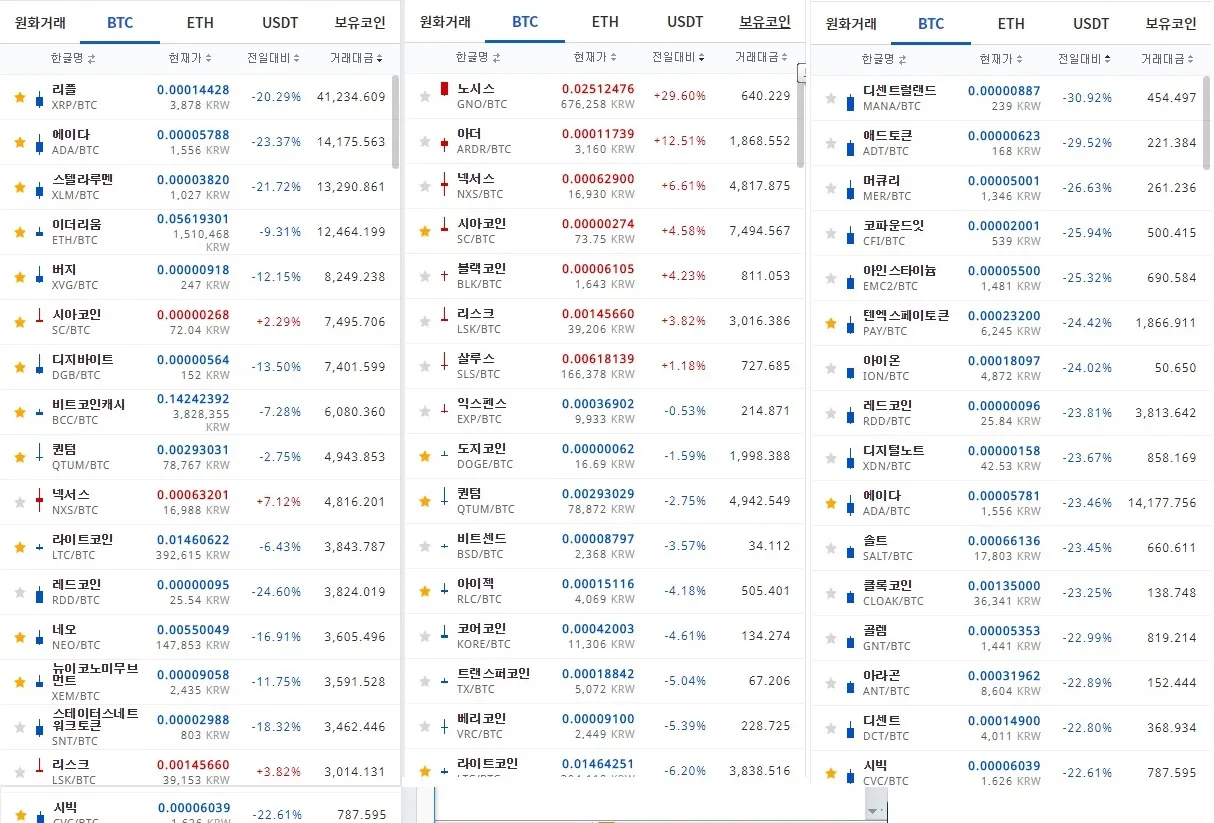This screenshot has height=823, width=1214.
Task: Click the price 0.02512476 for 노시스
Action: point(598,89)
